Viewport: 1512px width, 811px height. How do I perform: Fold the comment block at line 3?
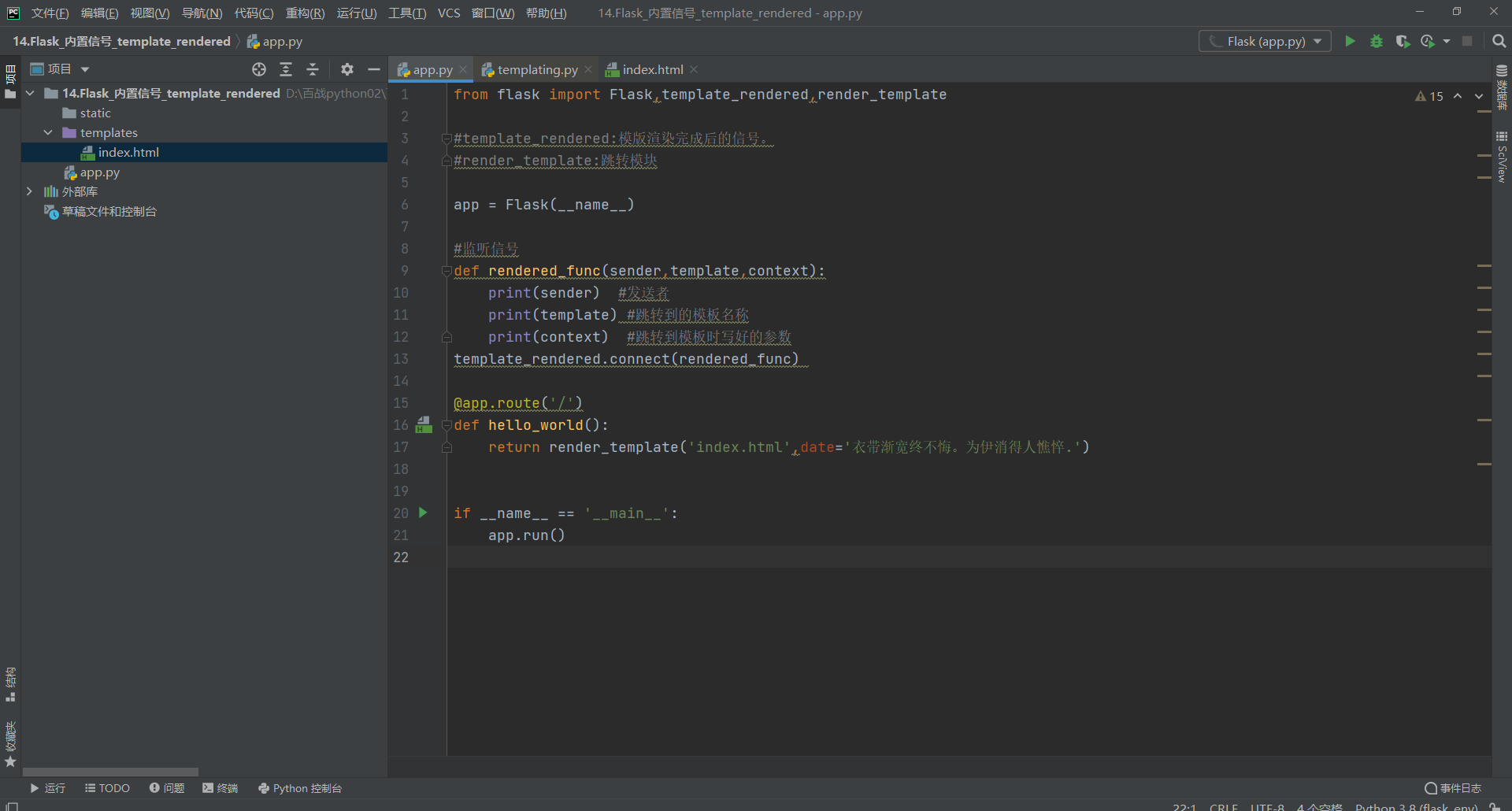447,139
